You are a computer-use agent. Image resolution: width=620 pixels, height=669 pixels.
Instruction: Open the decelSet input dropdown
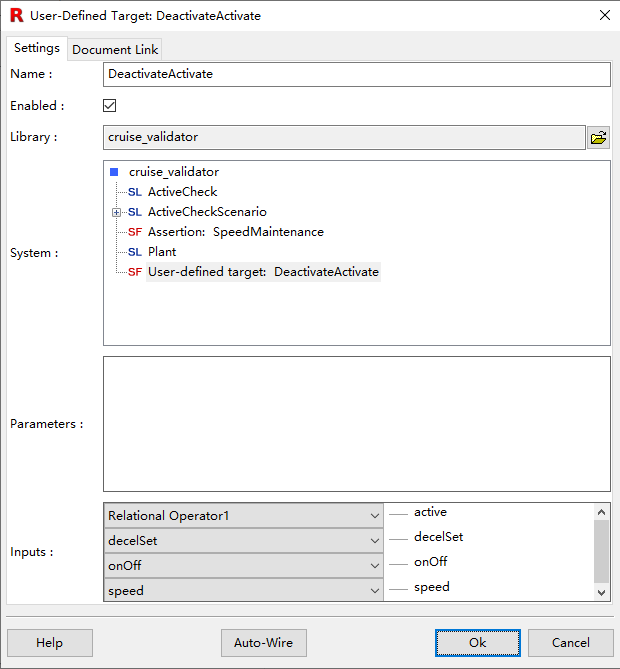click(x=375, y=541)
